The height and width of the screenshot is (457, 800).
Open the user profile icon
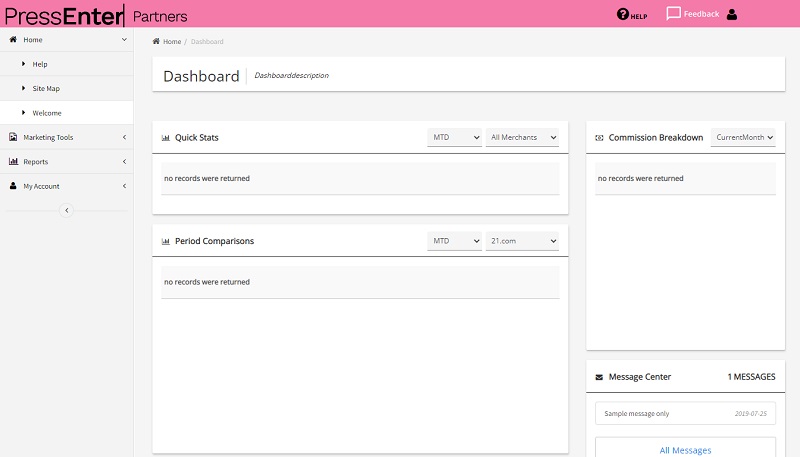click(x=732, y=14)
